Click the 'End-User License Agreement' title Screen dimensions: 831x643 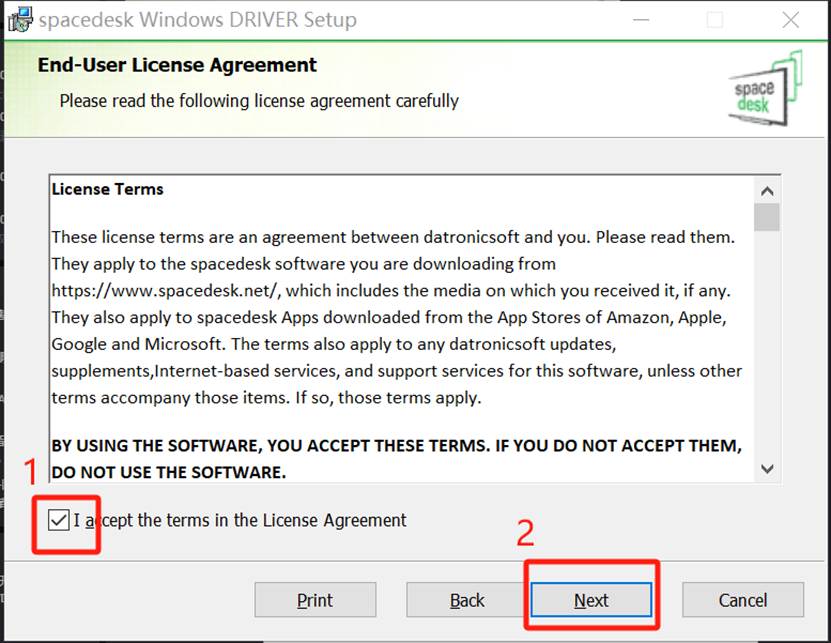click(x=177, y=65)
